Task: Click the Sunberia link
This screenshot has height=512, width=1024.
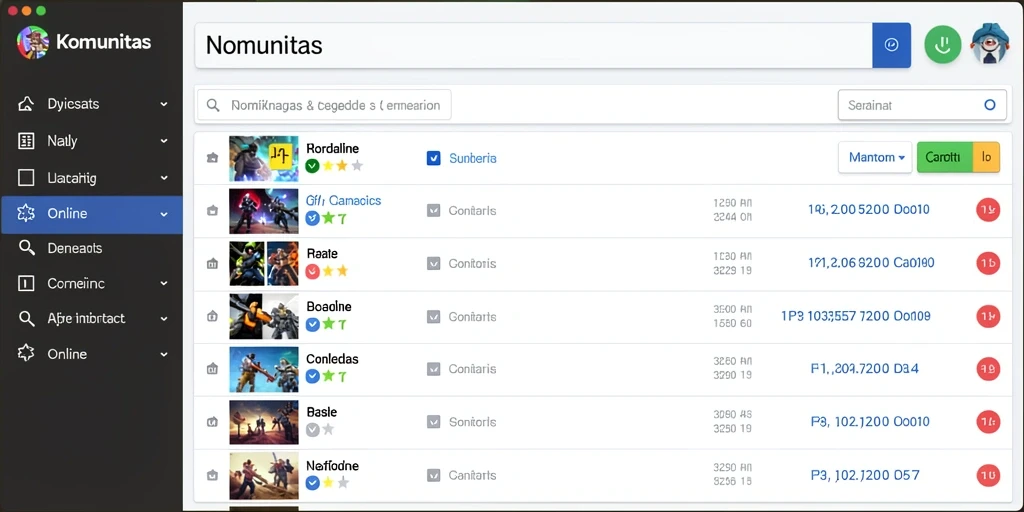Action: 473,158
